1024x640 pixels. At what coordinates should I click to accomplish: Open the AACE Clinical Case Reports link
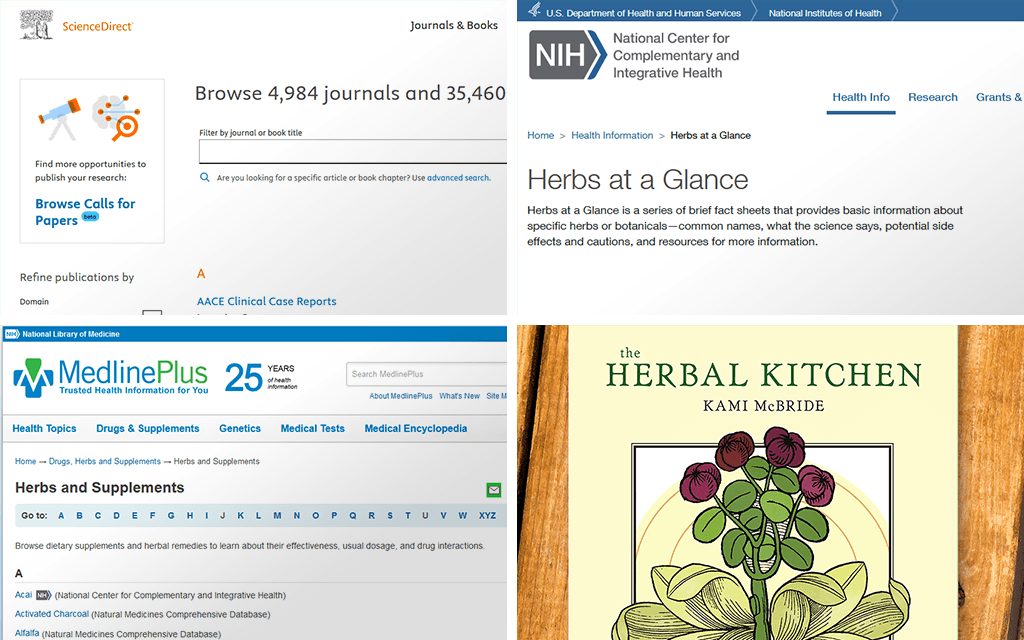[x=266, y=301]
